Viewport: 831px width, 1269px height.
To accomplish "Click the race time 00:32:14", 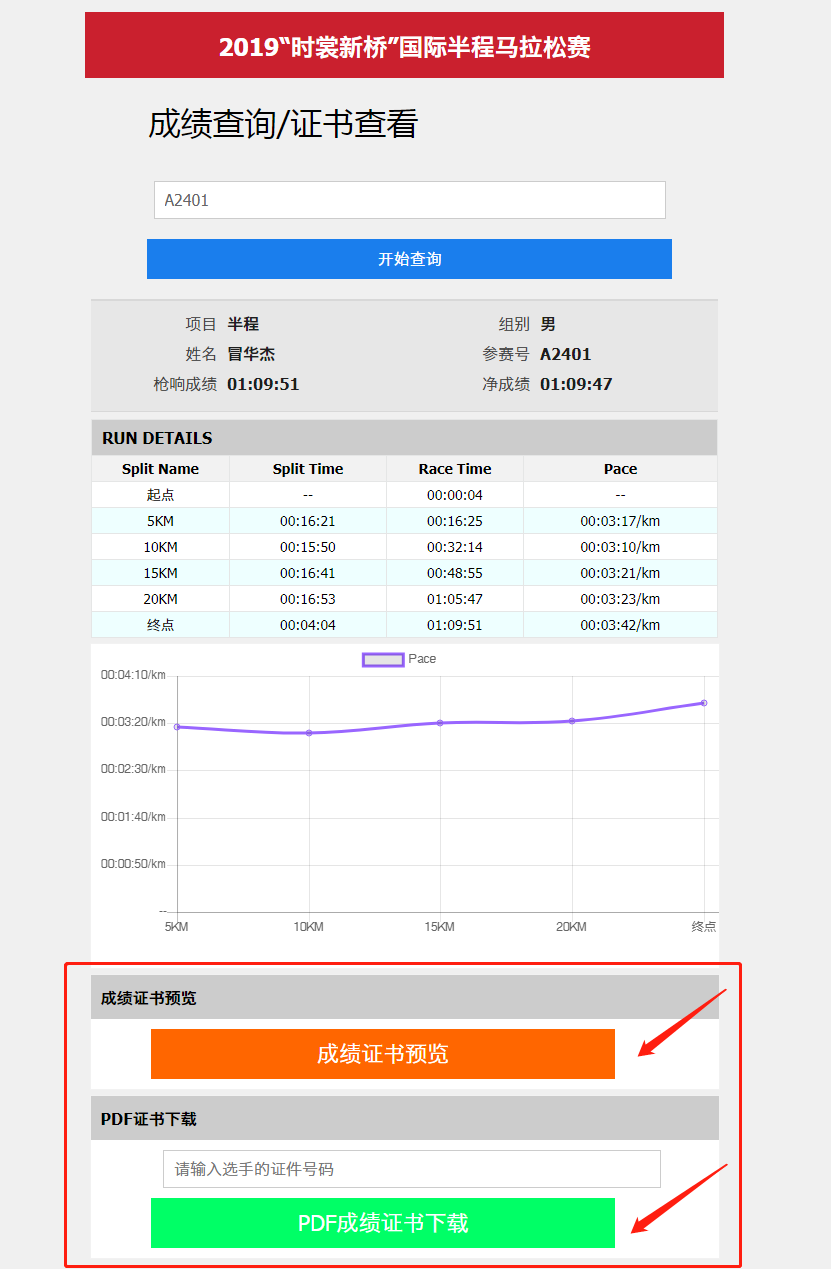I will coord(455,547).
